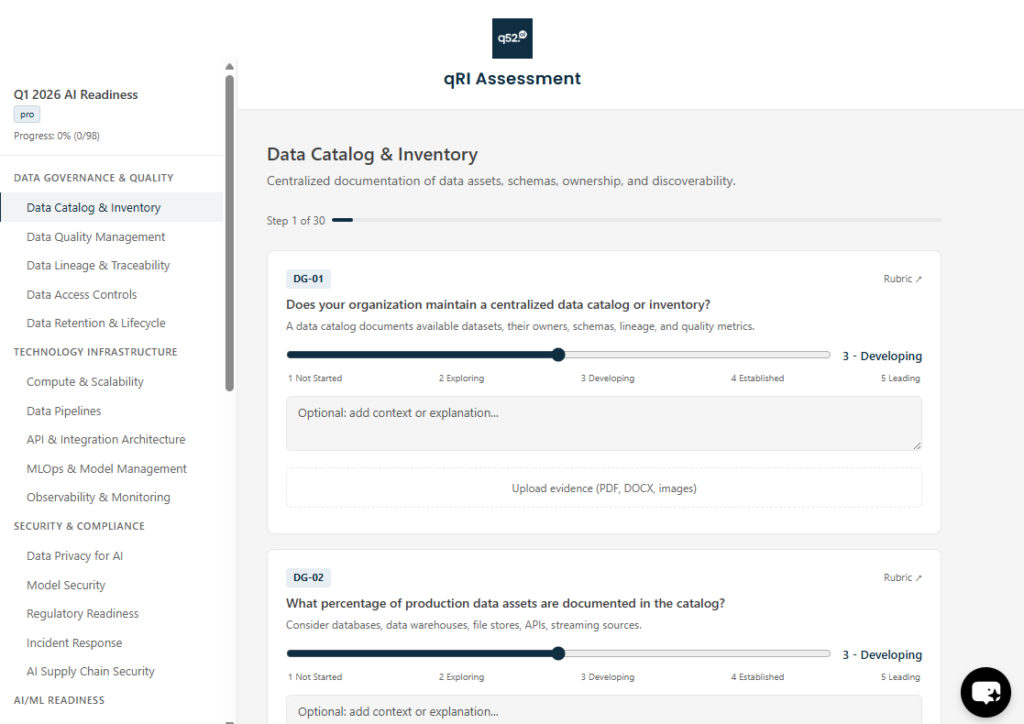This screenshot has height=724, width=1024.
Task: Click the 'AI/ML READINESS' heading
Action: click(59, 700)
